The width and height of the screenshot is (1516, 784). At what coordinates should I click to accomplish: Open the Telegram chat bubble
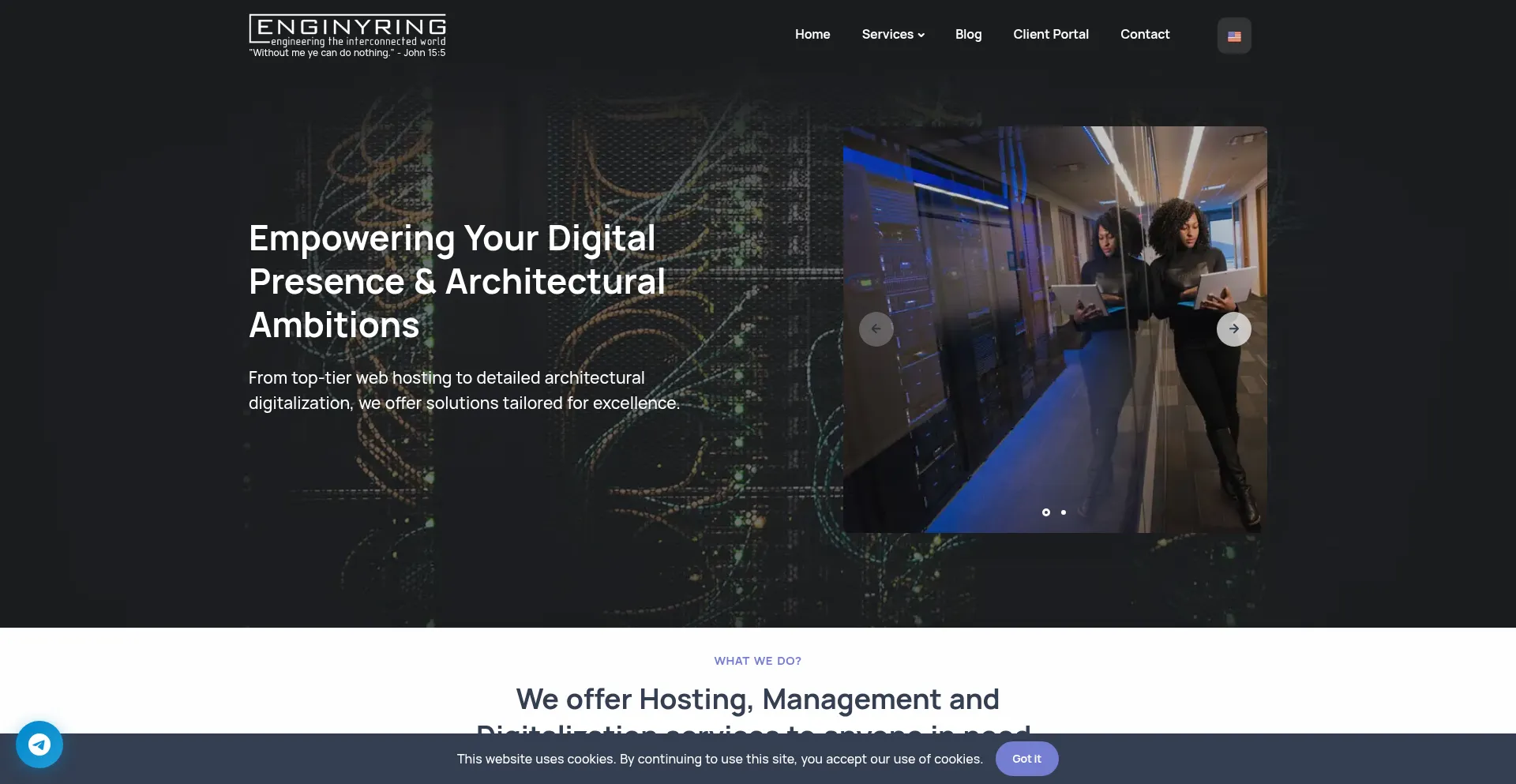coord(39,744)
